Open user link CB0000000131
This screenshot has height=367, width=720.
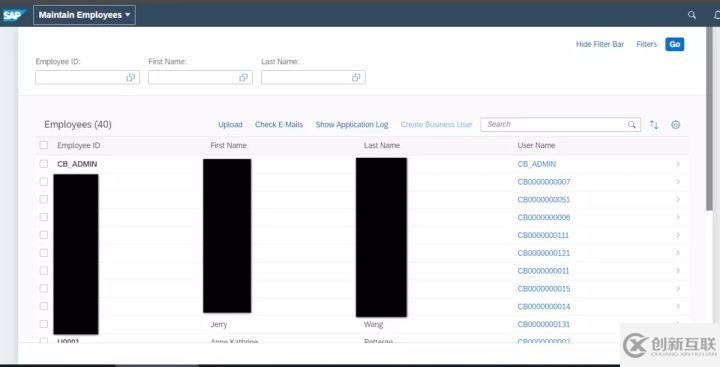[544, 324]
